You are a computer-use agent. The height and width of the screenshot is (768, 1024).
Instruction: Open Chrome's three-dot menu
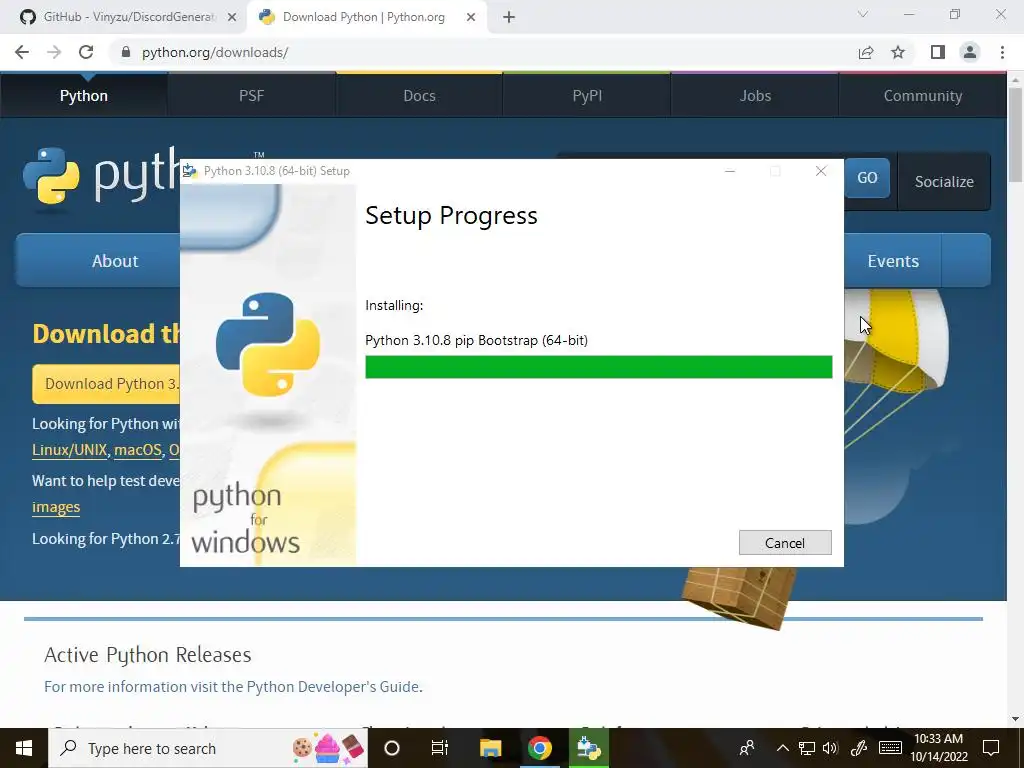tap(1002, 52)
